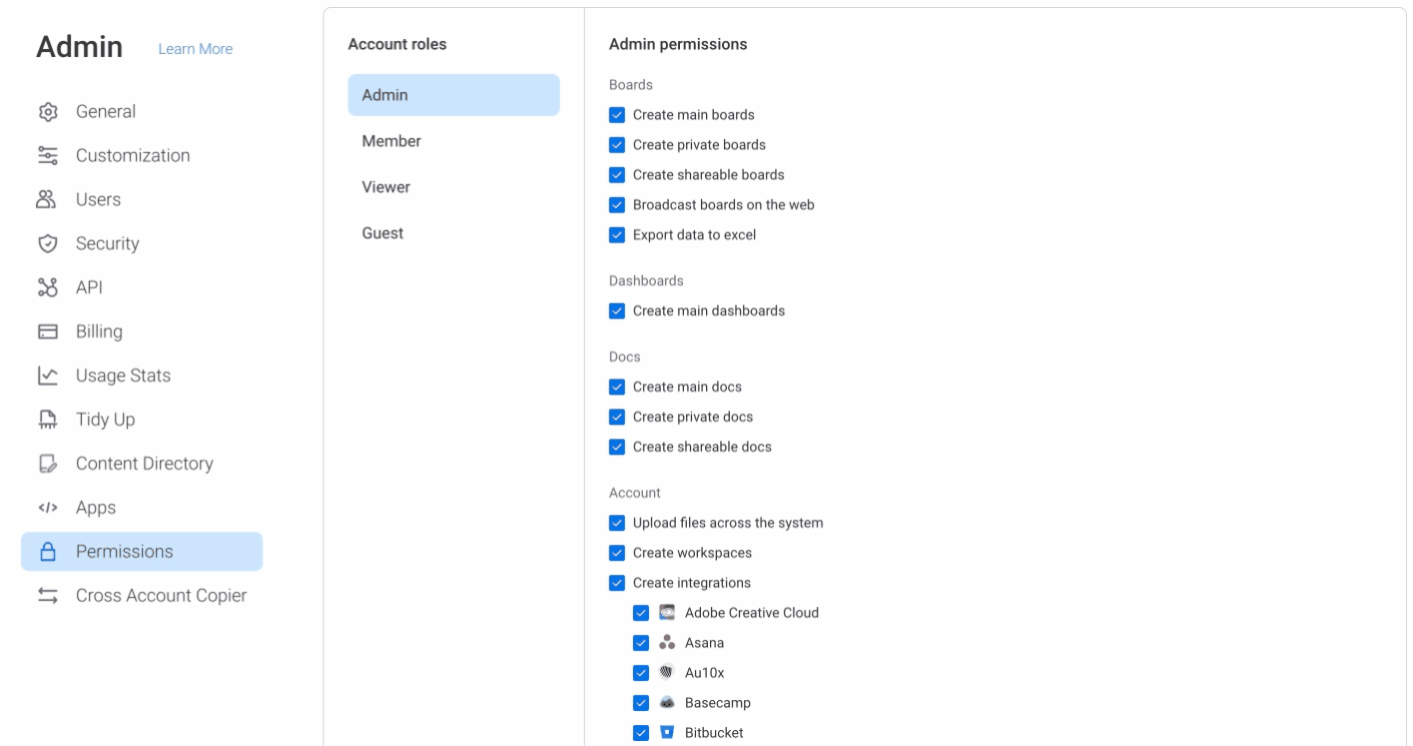
Task: Click the API nodes icon
Action: pos(47,288)
